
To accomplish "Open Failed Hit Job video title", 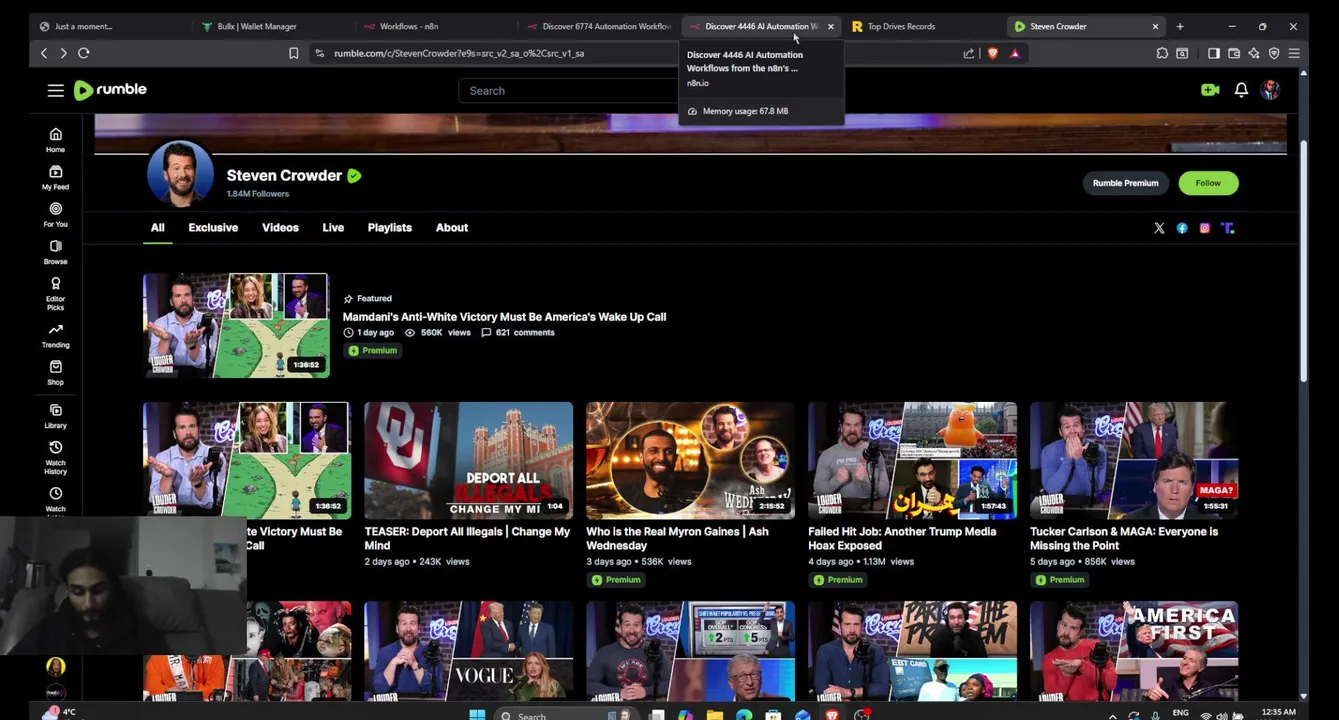I will point(902,539).
